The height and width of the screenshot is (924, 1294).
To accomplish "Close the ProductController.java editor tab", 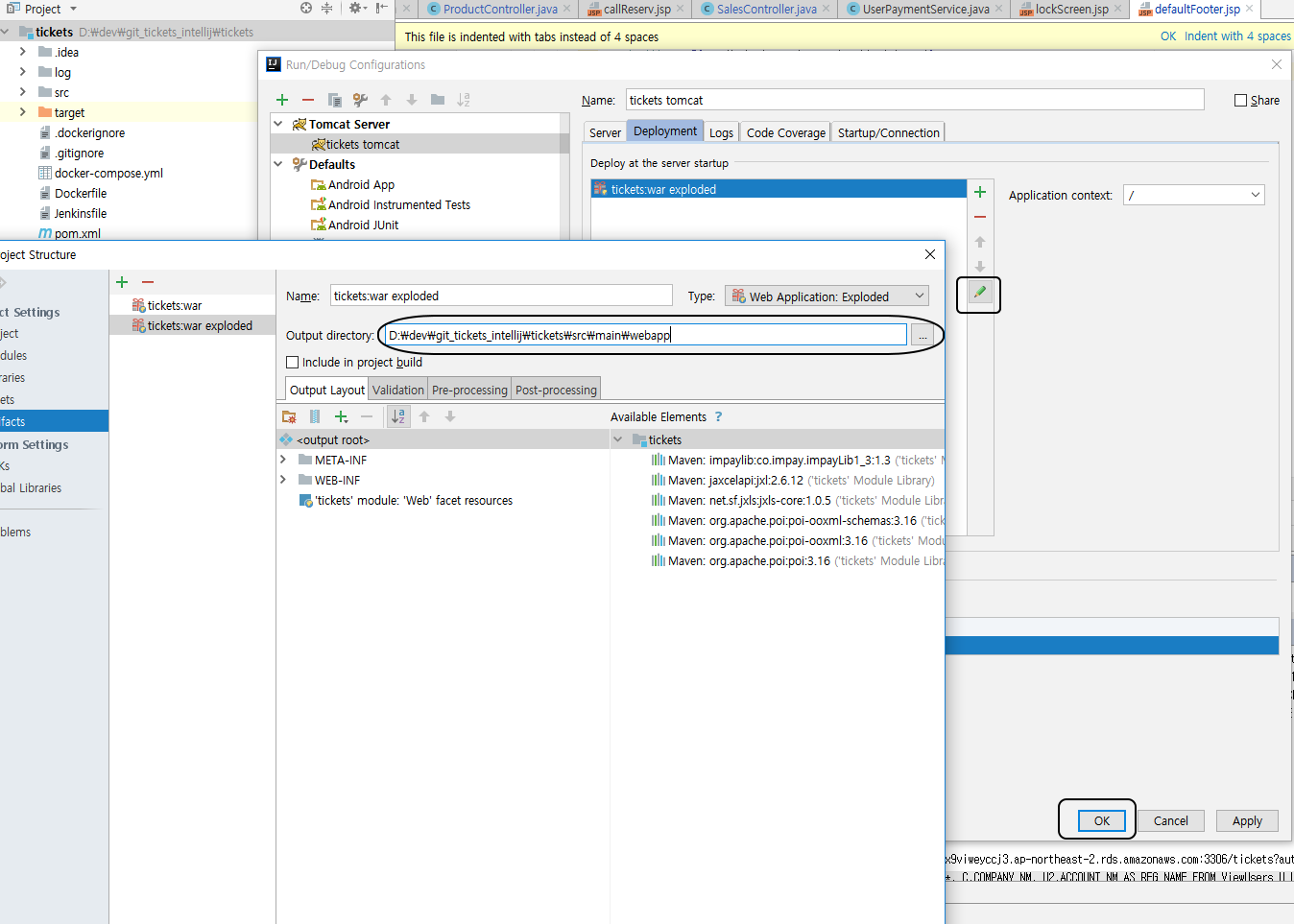I will point(567,9).
